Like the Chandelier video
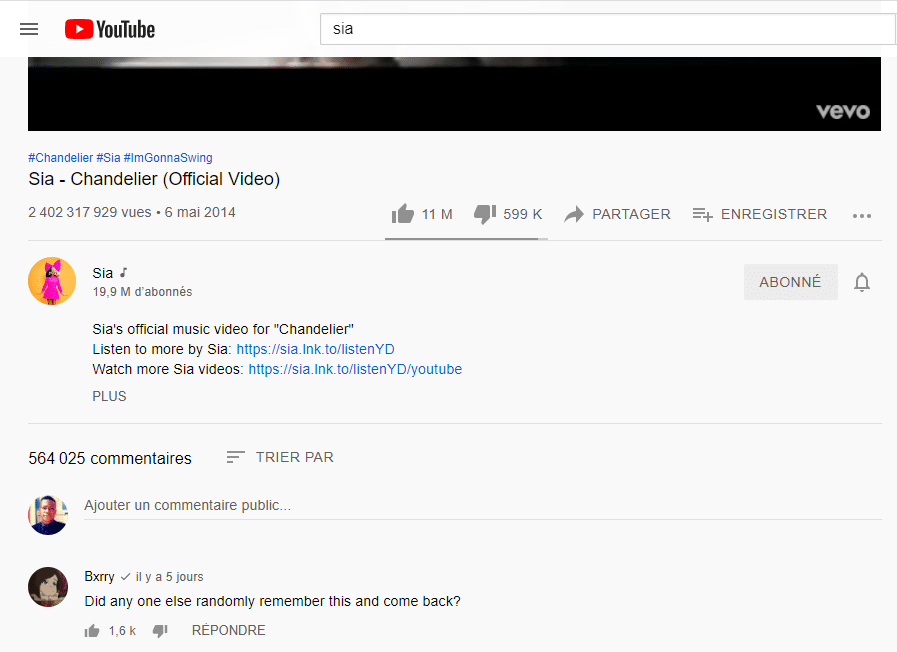Screen dimensions: 897x652 (403, 214)
